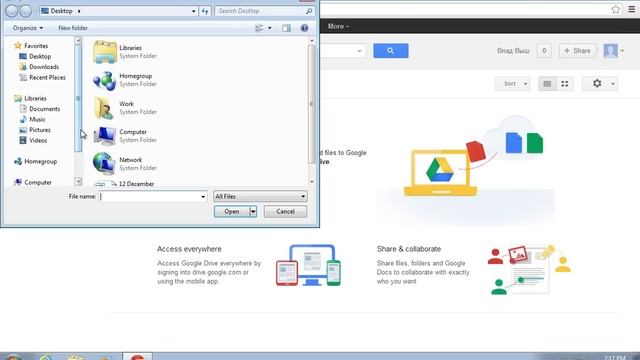Click the "Access everywhere" heading
640x360 pixels.
189,249
